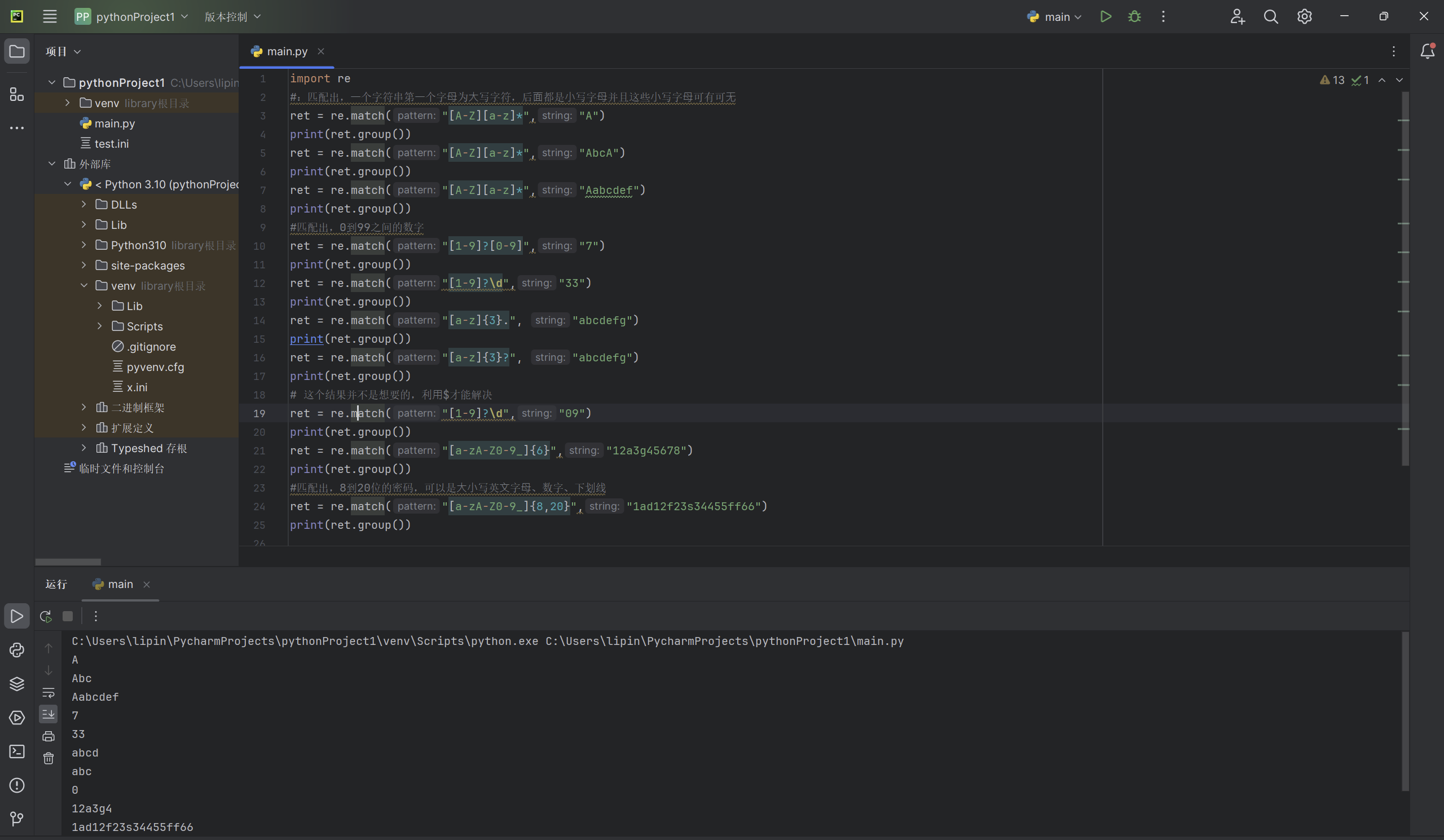
Task: Click the Run button to execute script
Action: [x=1106, y=16]
